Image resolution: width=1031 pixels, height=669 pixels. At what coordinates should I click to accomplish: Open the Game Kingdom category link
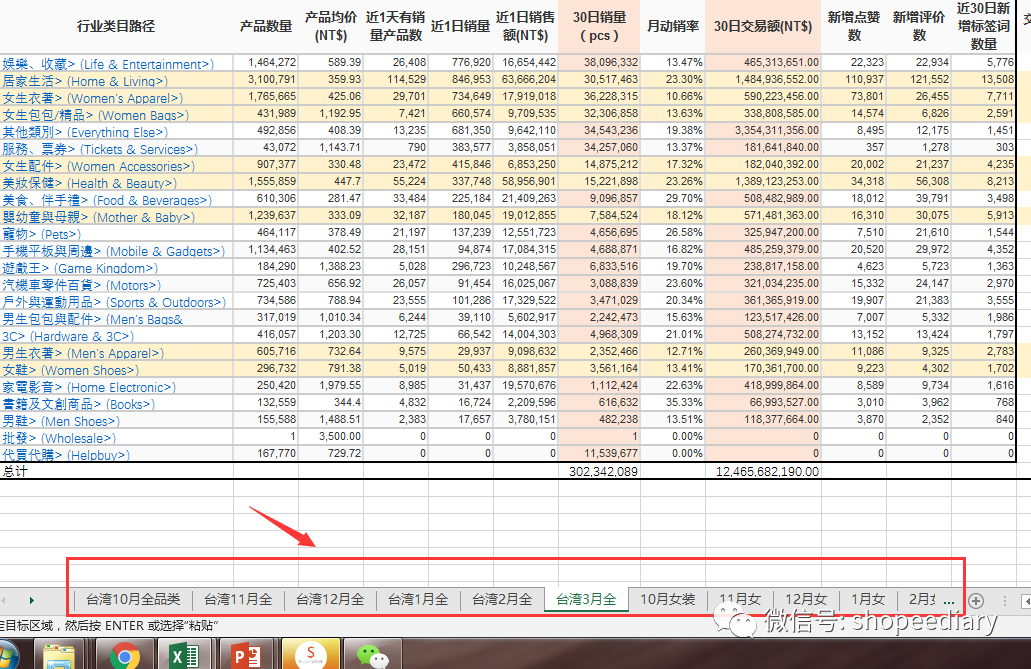pos(80,268)
